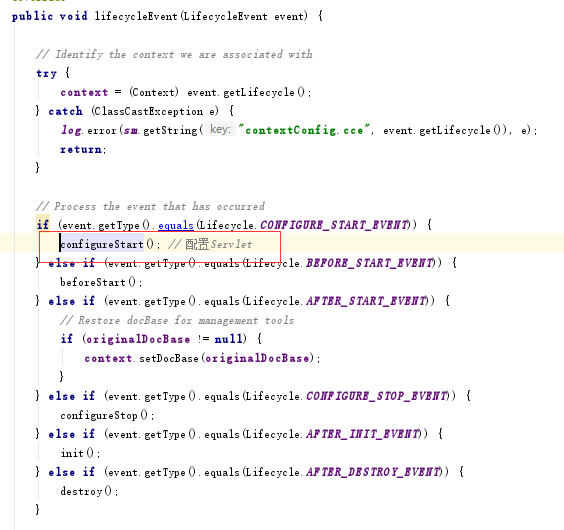Click the '(Context)' cast expression
This screenshot has width=564, height=530.
pyautogui.click(x=154, y=92)
